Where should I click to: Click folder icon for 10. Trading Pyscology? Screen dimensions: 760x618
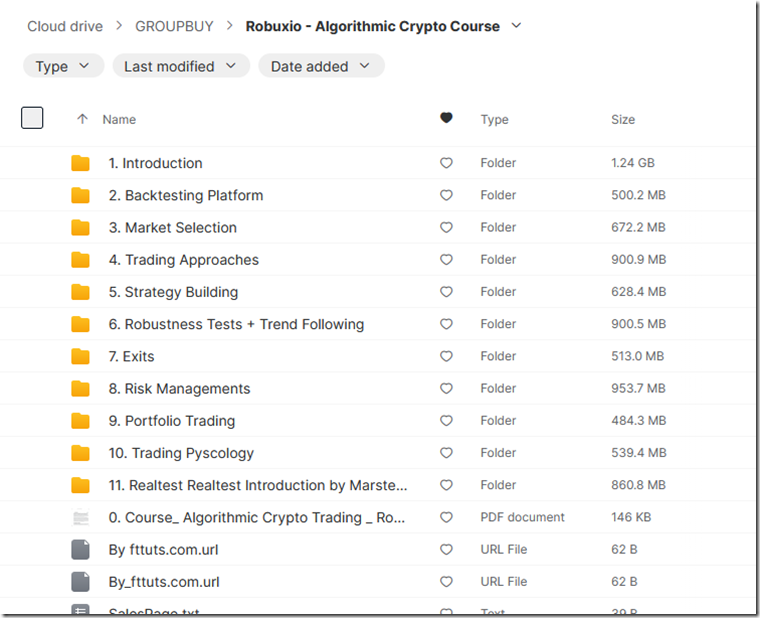tap(80, 453)
